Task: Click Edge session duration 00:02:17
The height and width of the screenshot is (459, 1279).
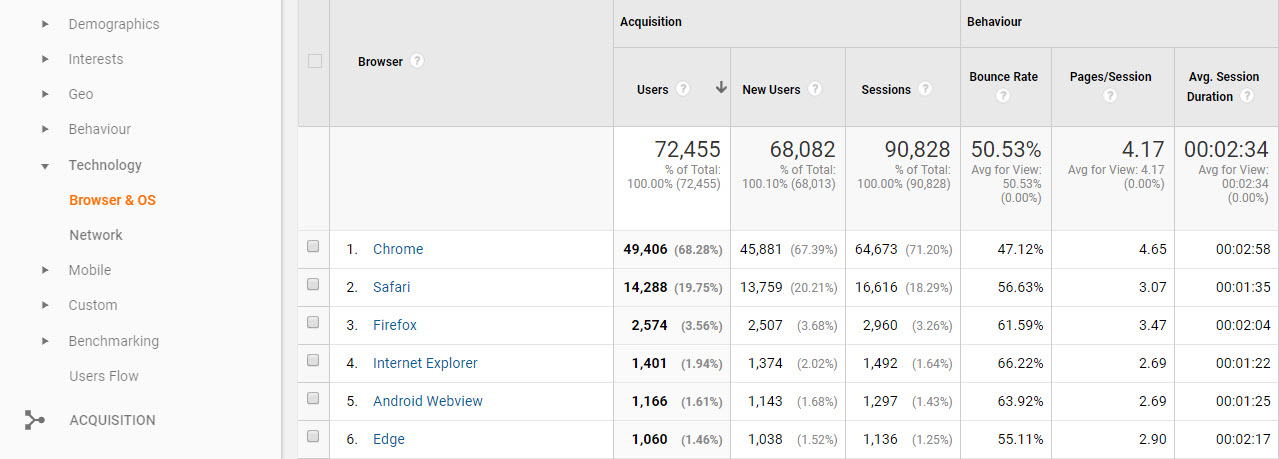Action: click(x=1243, y=439)
